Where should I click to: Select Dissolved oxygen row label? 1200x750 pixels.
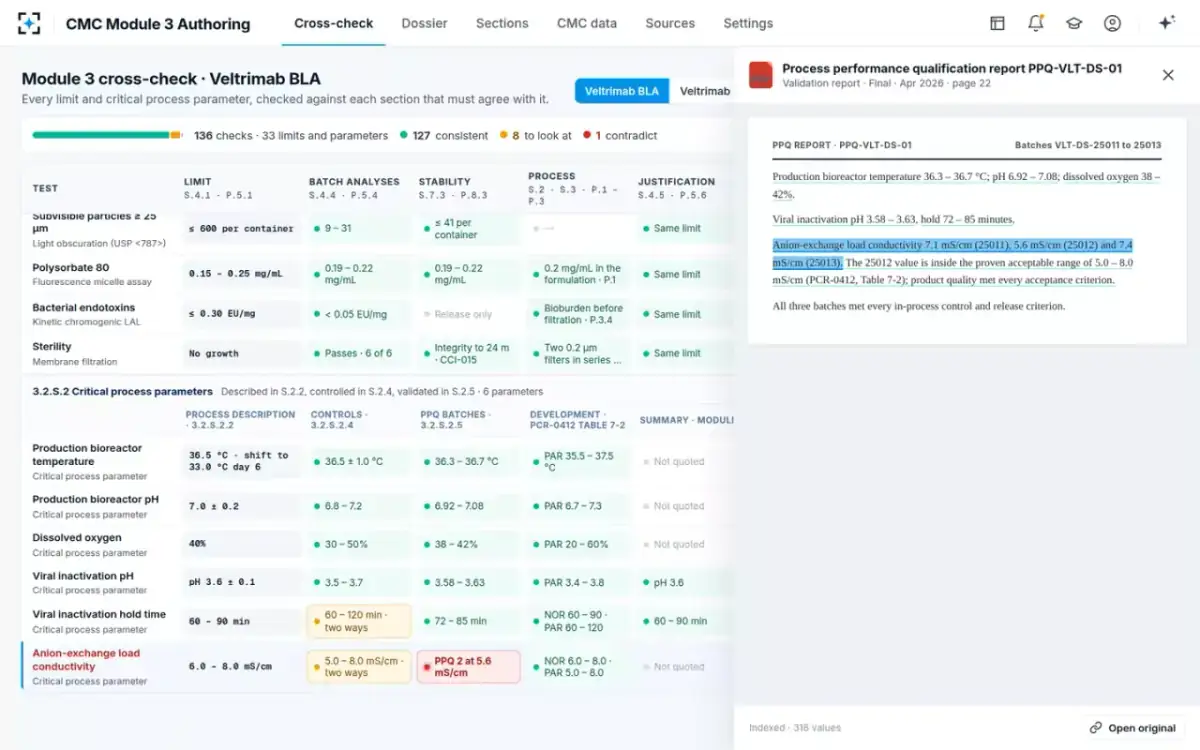pyautogui.click(x=77, y=538)
